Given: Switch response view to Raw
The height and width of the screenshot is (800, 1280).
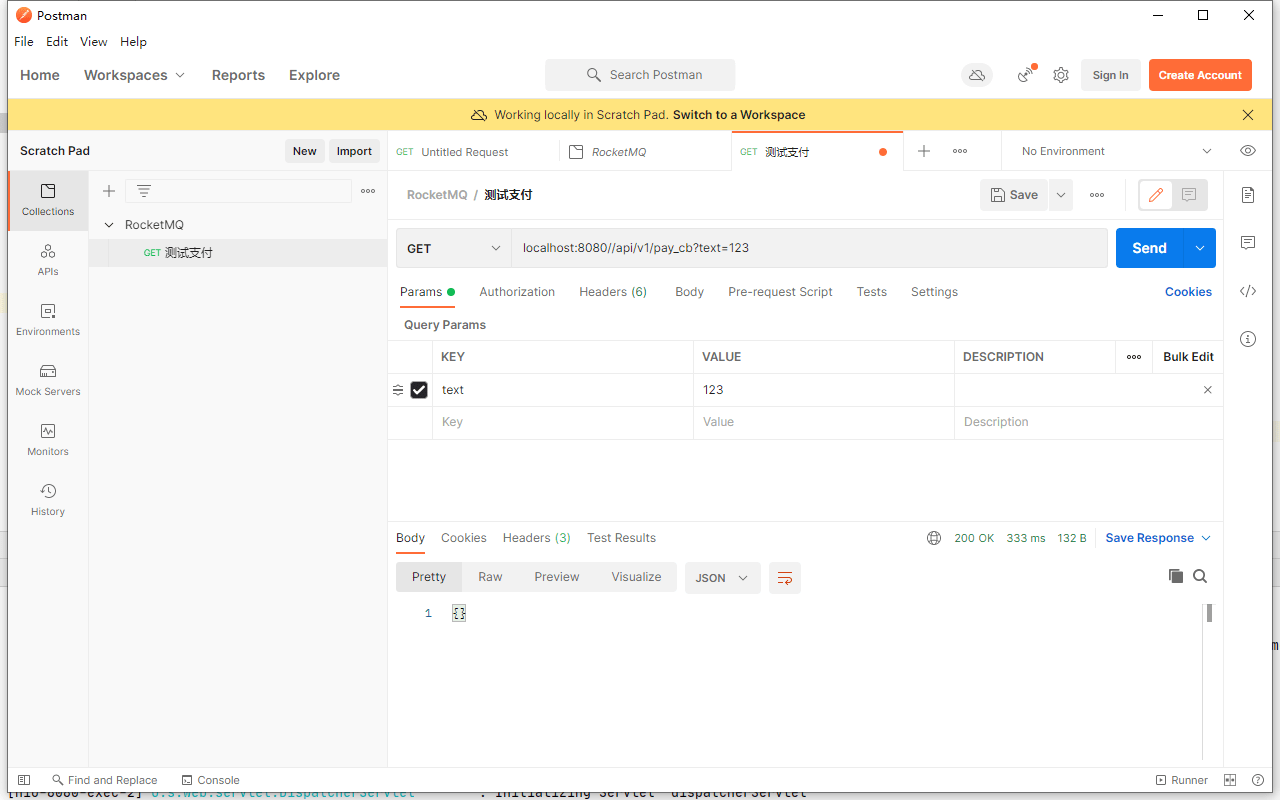Looking at the screenshot, I should click(x=490, y=577).
